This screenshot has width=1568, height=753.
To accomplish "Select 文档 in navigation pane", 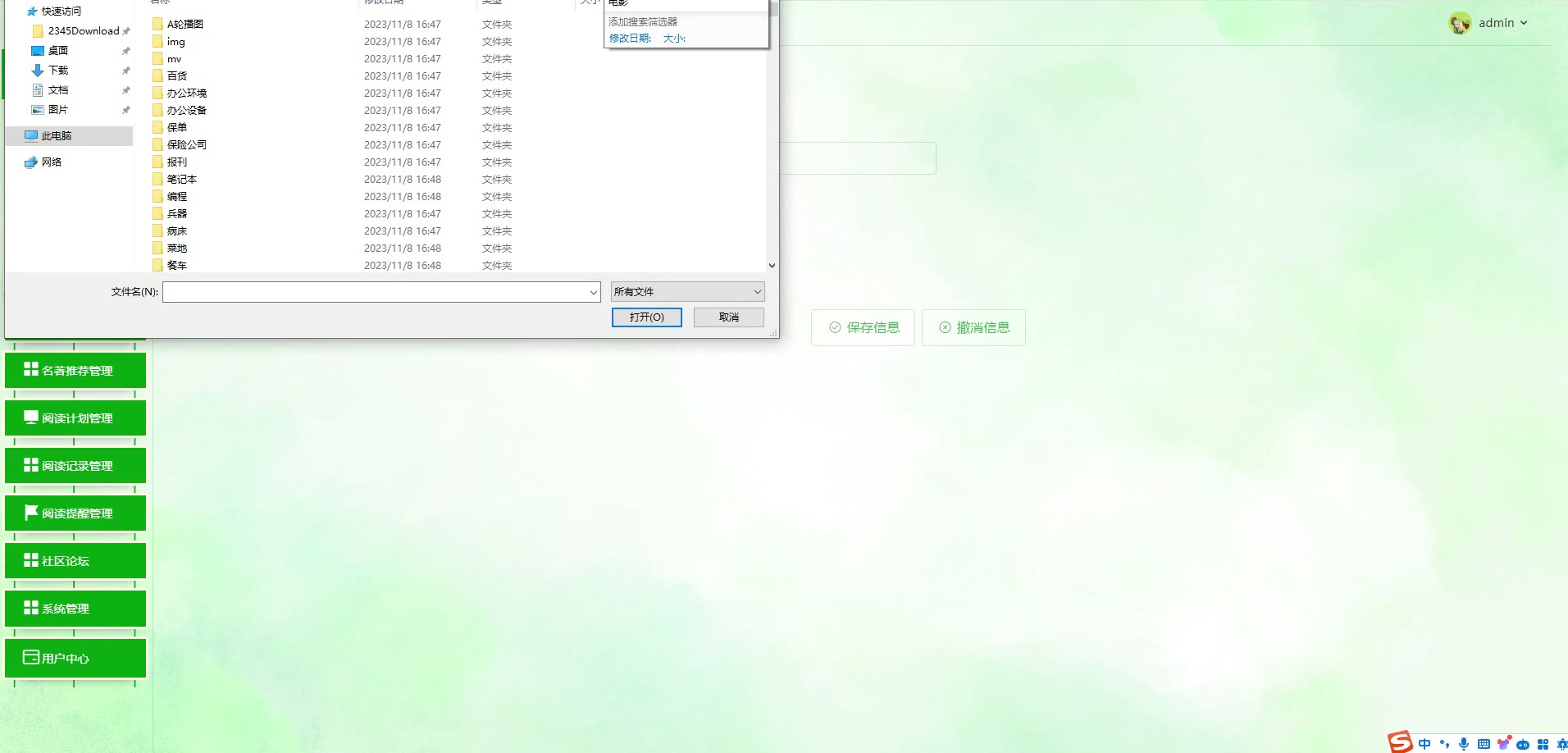I will (x=58, y=89).
